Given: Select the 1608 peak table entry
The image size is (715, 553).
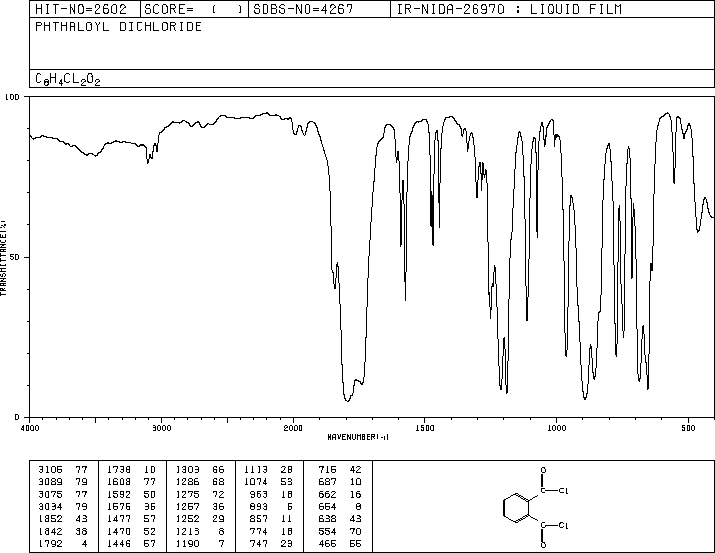Looking at the screenshot, I should [x=131, y=481].
